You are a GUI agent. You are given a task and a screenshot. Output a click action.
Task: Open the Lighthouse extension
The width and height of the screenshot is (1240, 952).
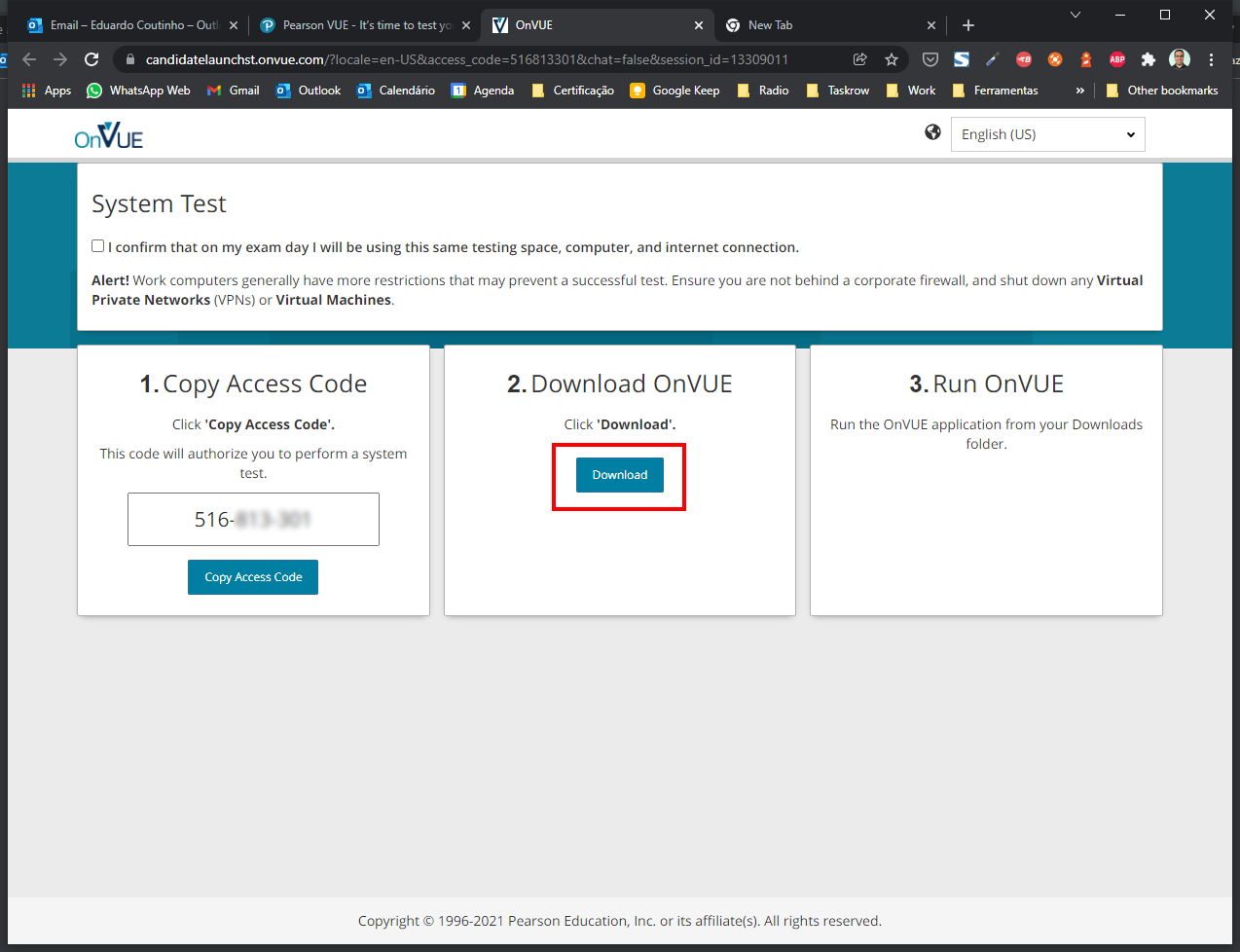click(1086, 59)
